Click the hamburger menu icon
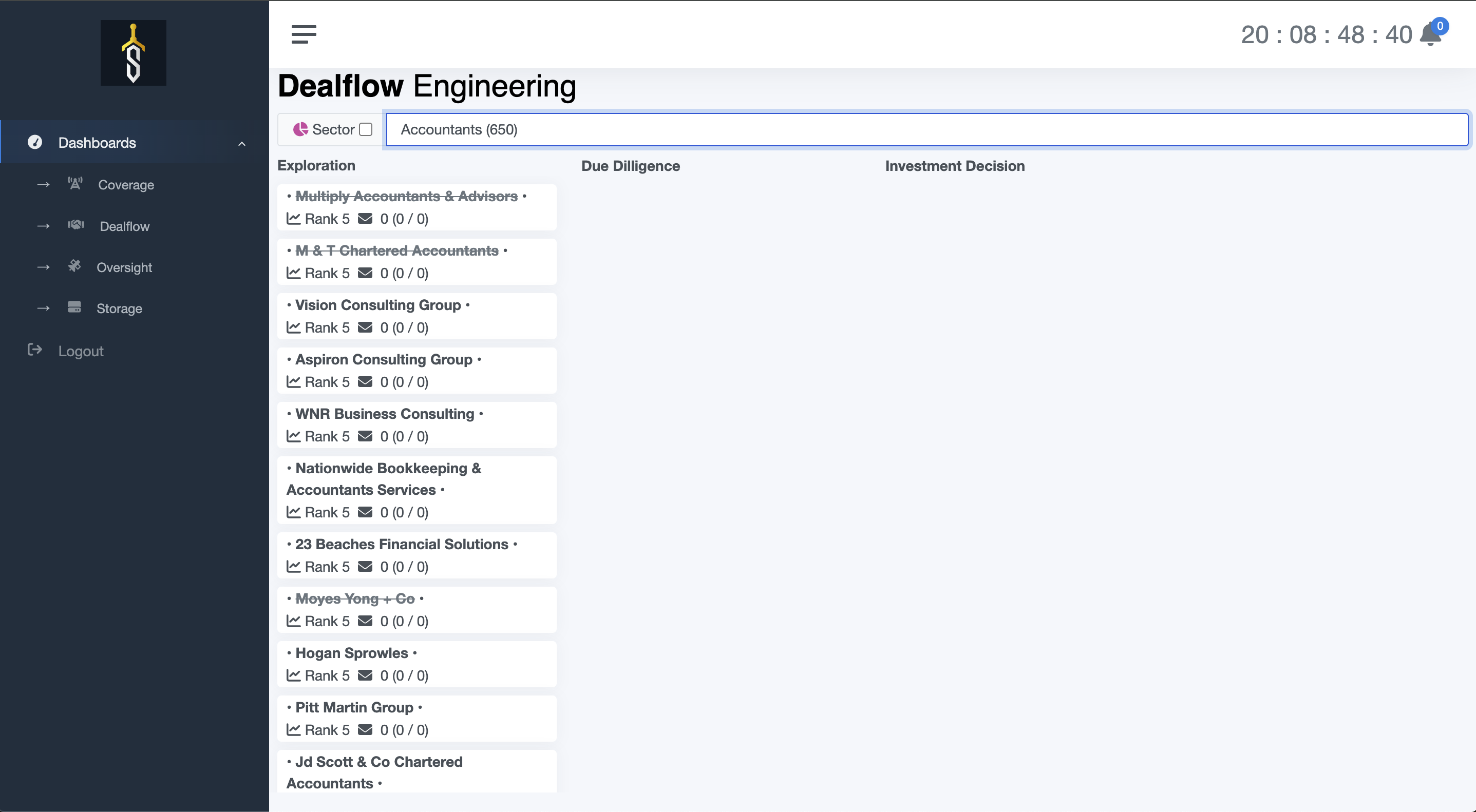The width and height of the screenshot is (1476, 812). [304, 34]
